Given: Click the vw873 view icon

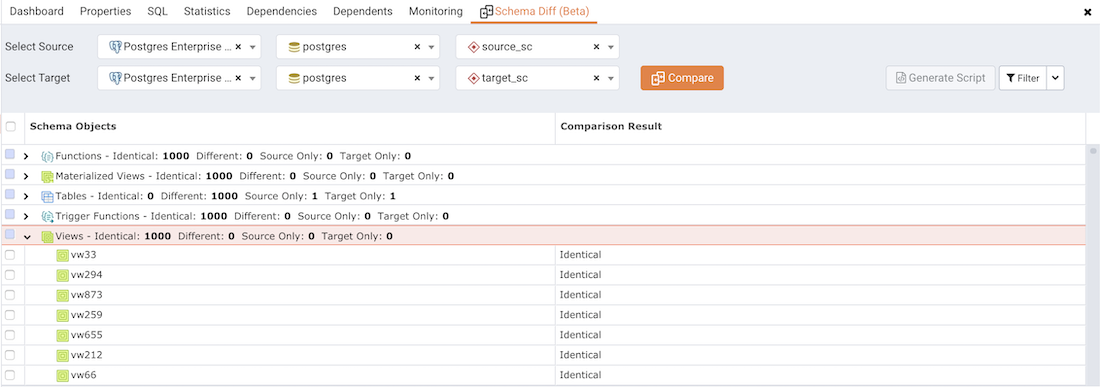Looking at the screenshot, I should 62,295.
